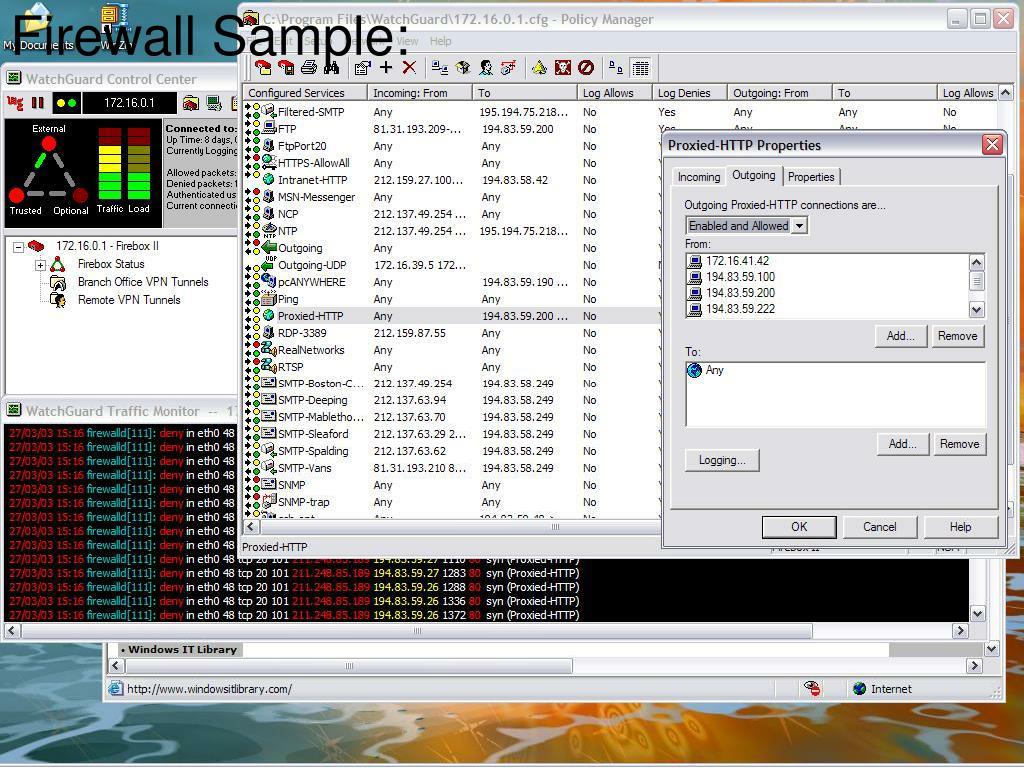Click the Log Denies column header
Viewport: 1024px width, 768px height.
690,93
